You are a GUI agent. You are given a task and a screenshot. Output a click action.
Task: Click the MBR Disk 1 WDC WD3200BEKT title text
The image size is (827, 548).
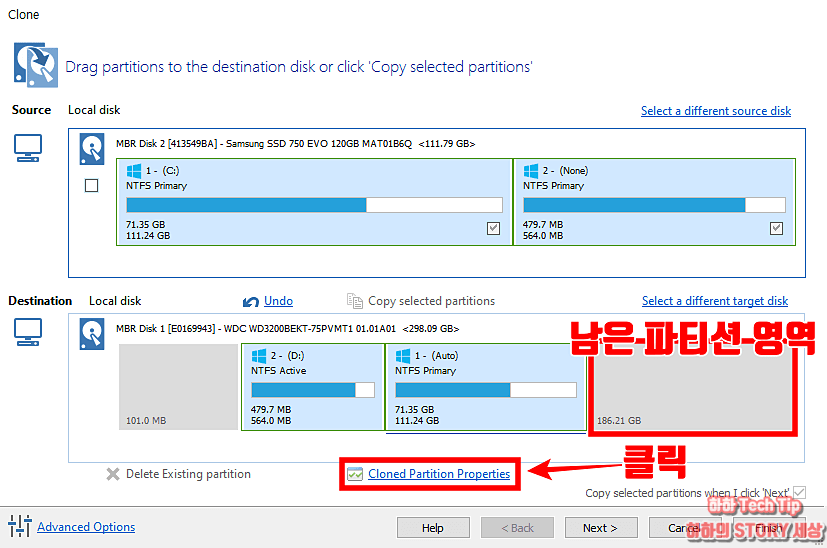point(287,329)
